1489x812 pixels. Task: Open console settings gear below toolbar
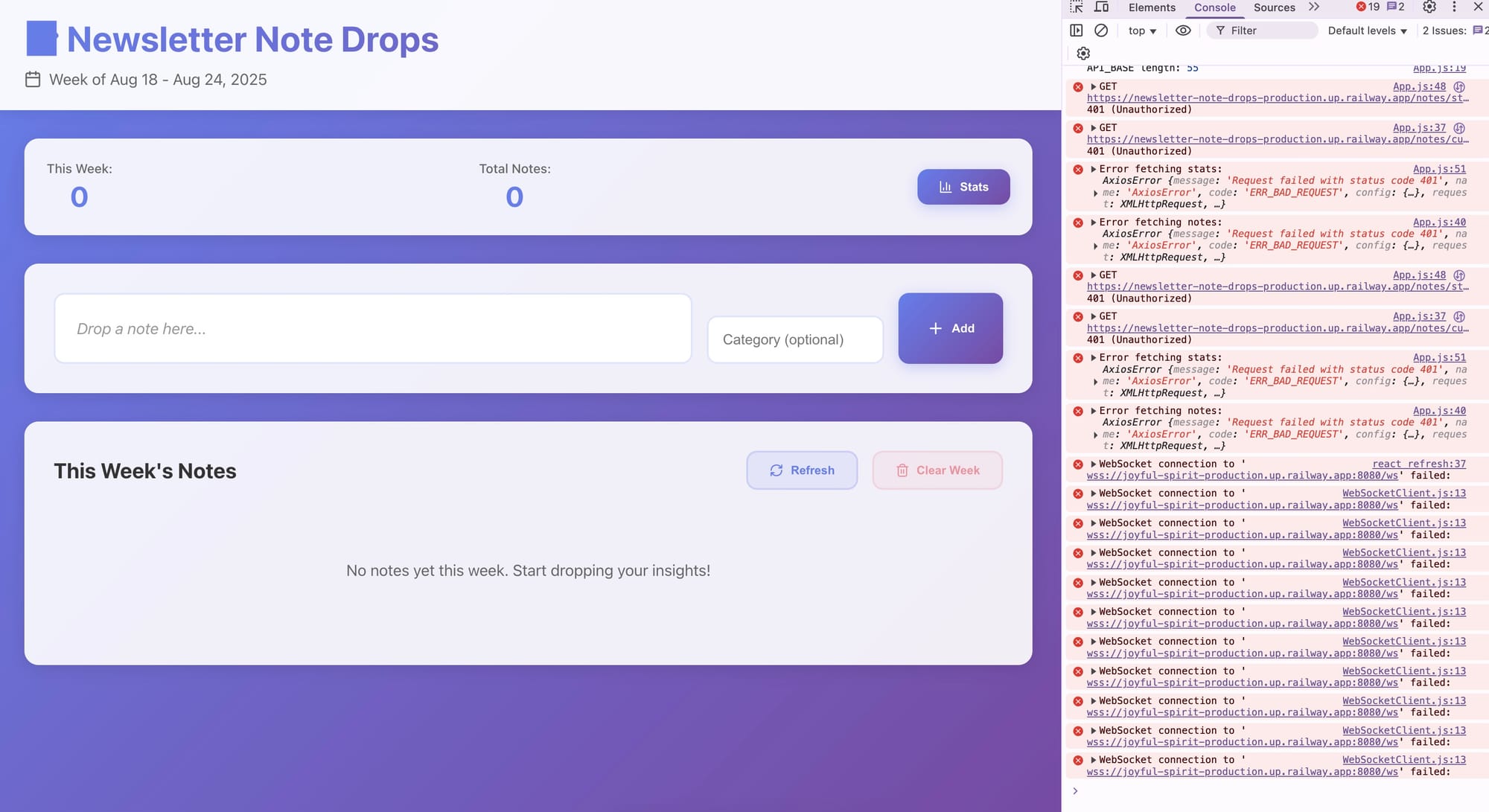tap(1083, 54)
